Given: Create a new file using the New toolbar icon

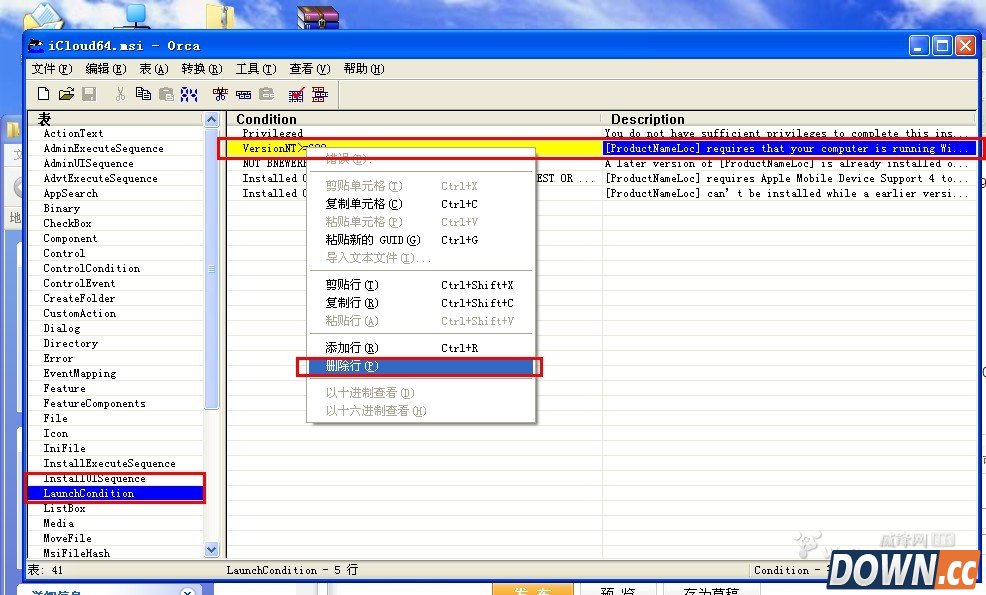Looking at the screenshot, I should [x=44, y=94].
